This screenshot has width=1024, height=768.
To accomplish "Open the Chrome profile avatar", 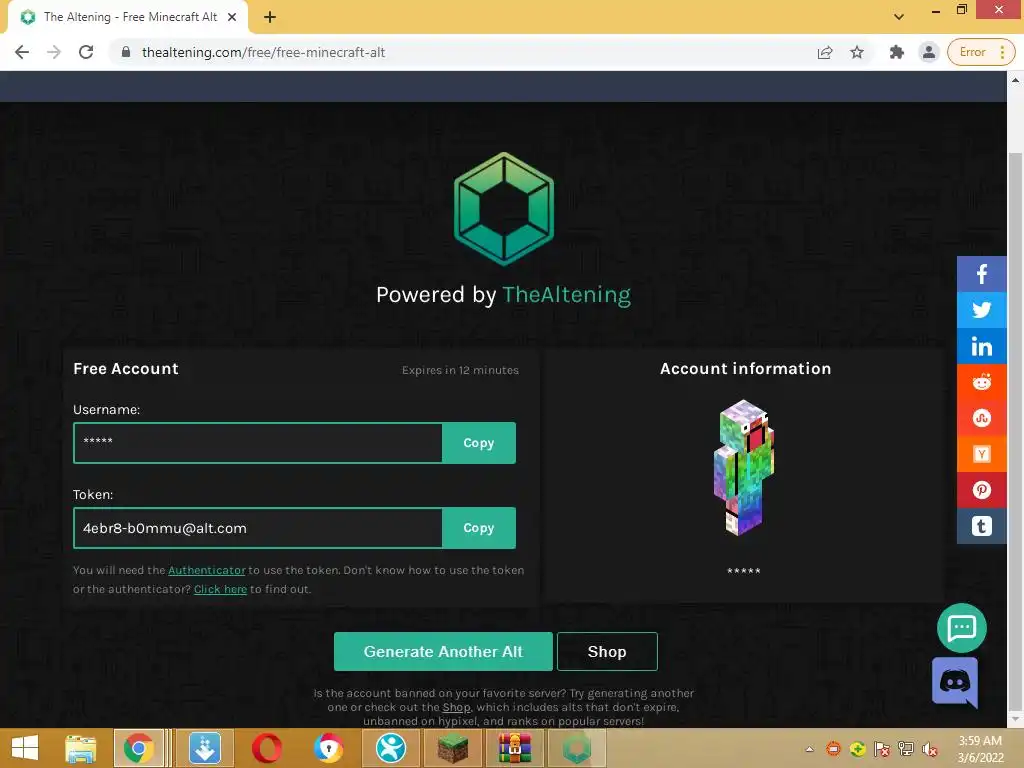I will coord(929,52).
